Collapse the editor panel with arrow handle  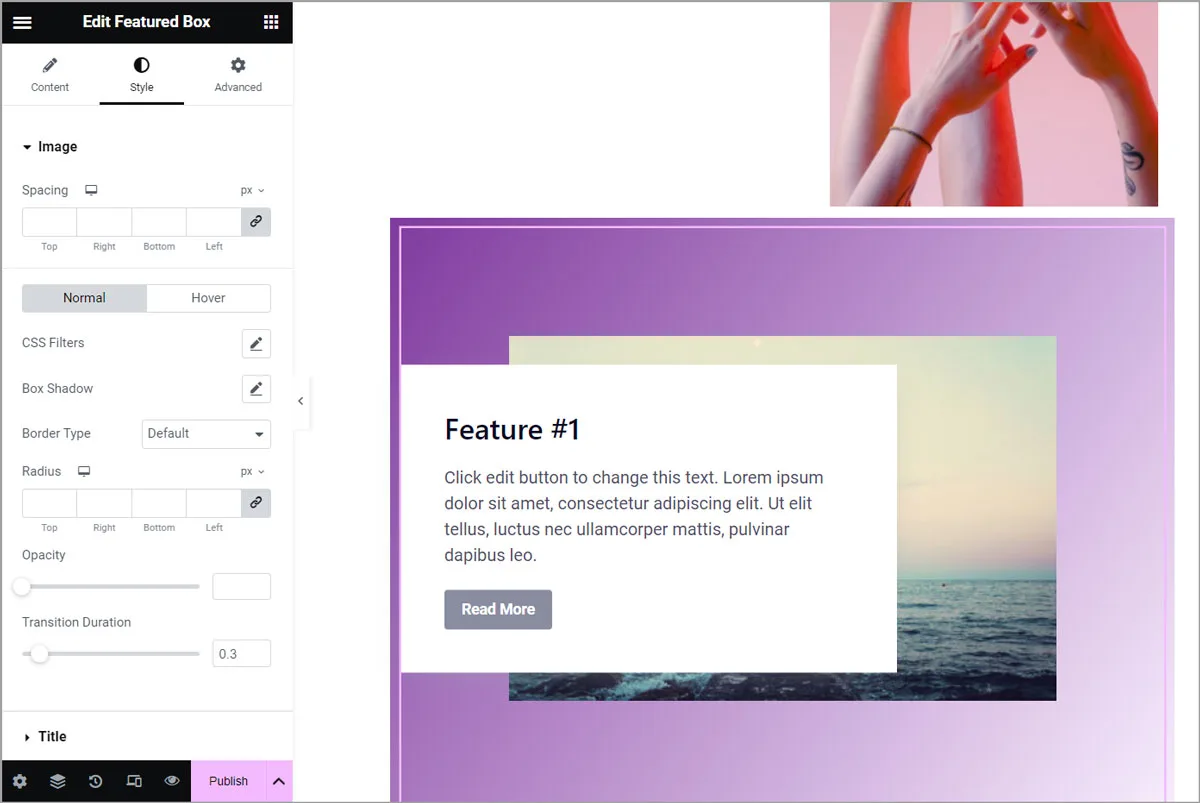[300, 401]
